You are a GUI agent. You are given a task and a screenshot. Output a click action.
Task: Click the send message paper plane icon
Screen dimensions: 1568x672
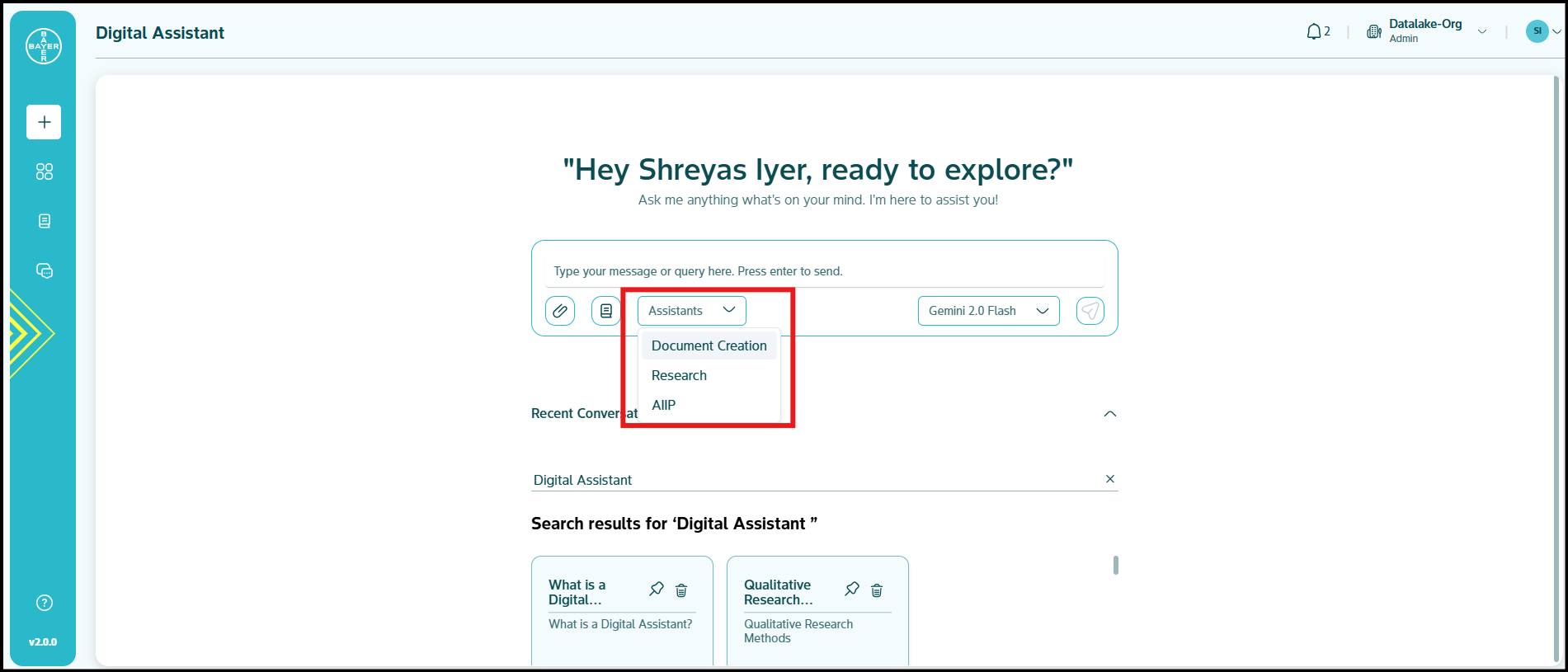pyautogui.click(x=1090, y=311)
